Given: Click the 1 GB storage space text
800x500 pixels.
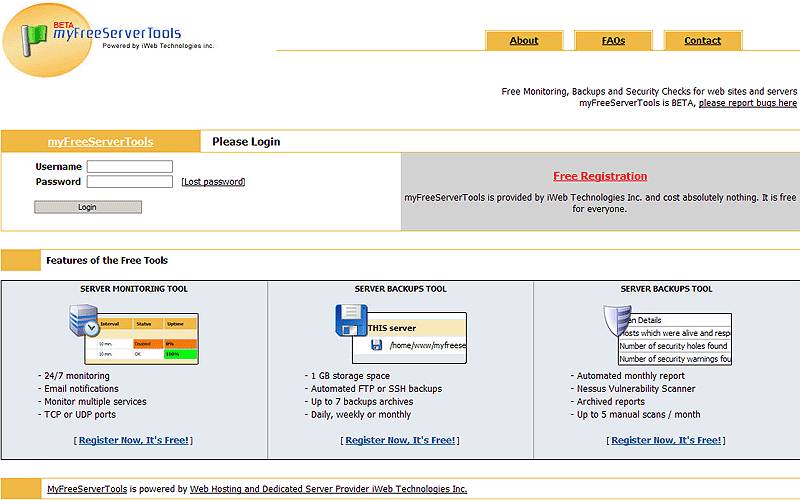Looking at the screenshot, I should click(x=350, y=376).
